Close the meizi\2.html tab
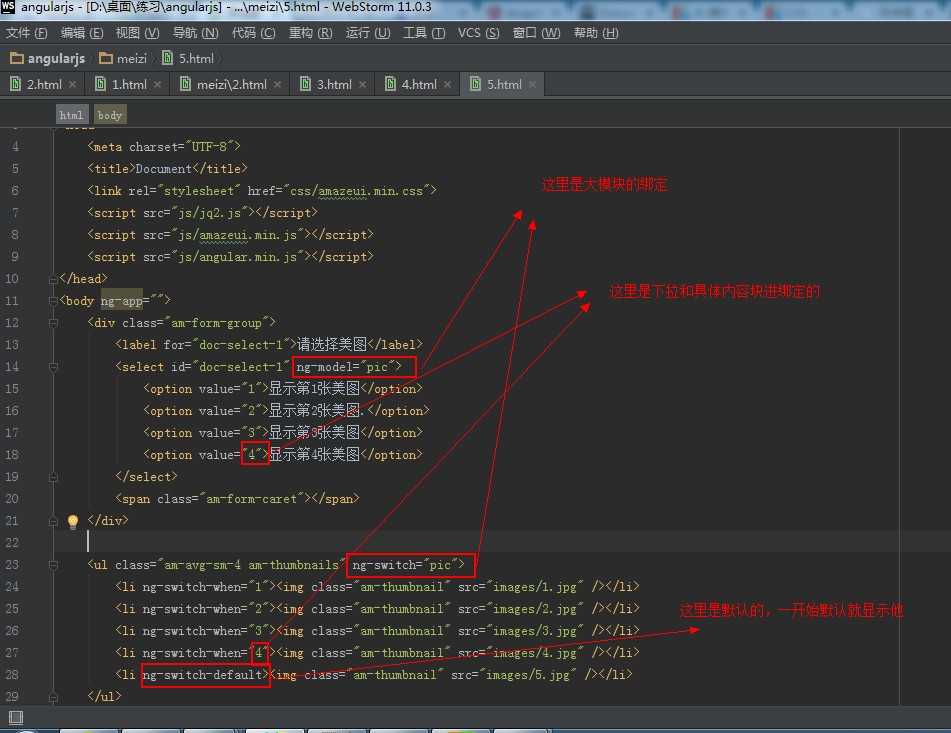This screenshot has width=951, height=733. pos(278,84)
